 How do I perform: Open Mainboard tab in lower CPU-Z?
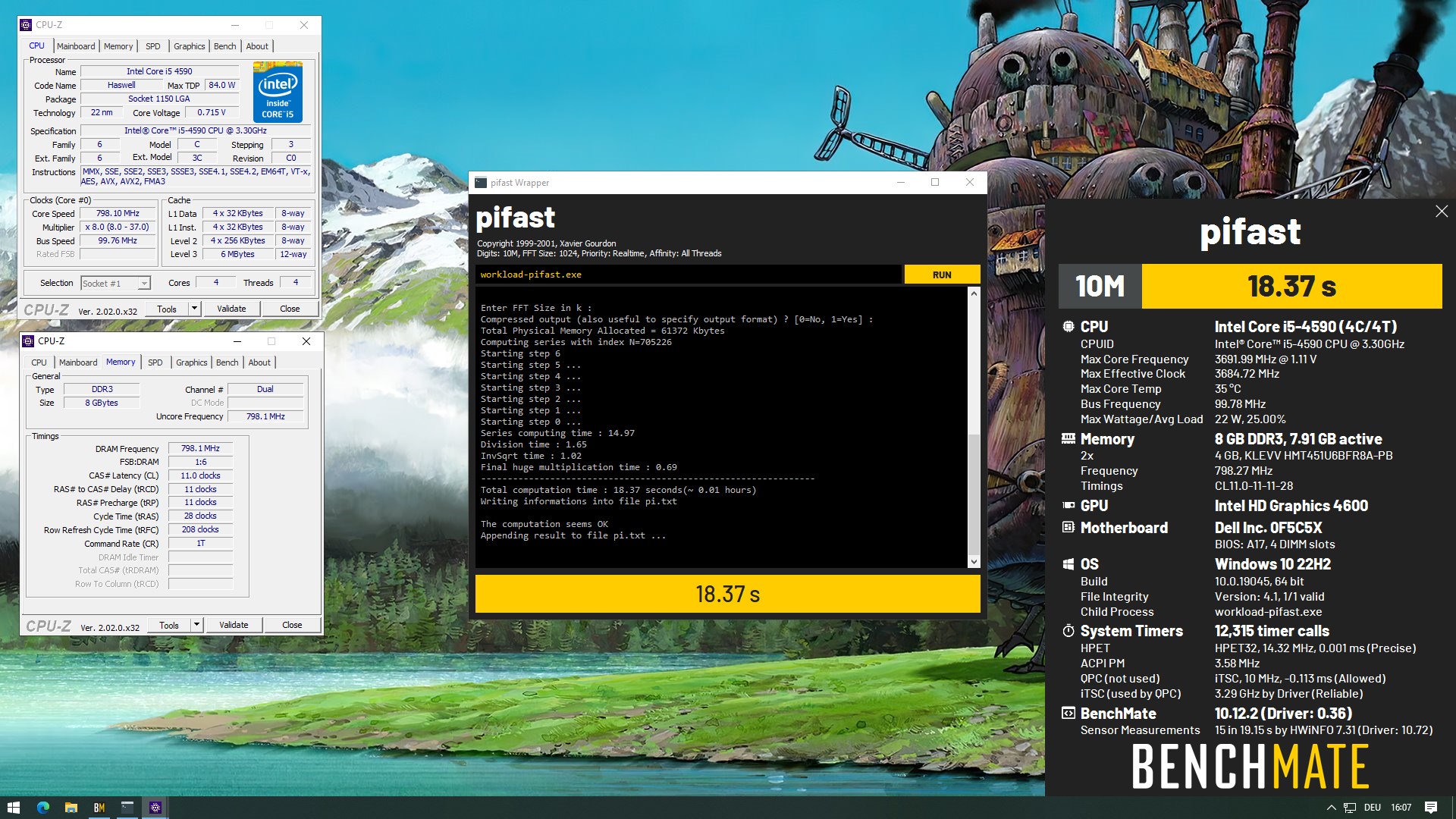pyautogui.click(x=78, y=362)
